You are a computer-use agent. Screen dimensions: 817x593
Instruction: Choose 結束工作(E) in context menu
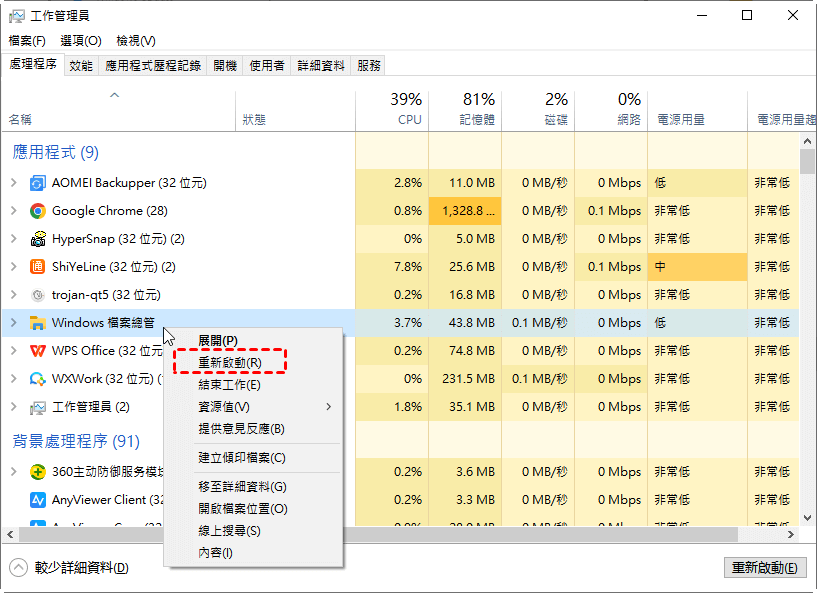[253, 385]
